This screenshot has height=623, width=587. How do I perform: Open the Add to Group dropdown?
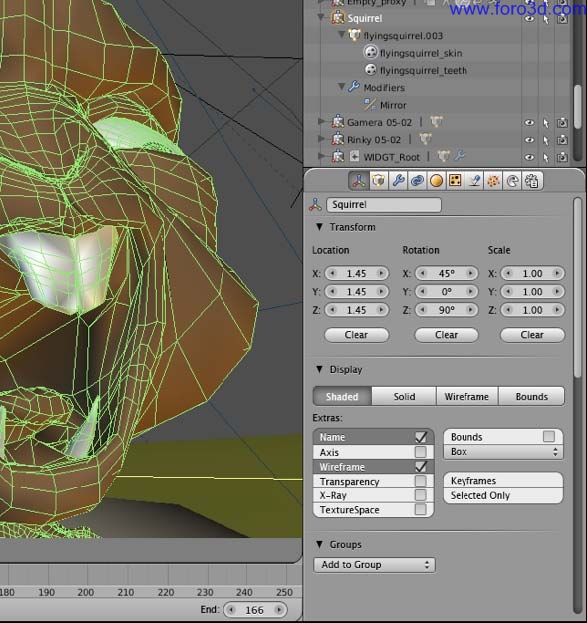[374, 565]
